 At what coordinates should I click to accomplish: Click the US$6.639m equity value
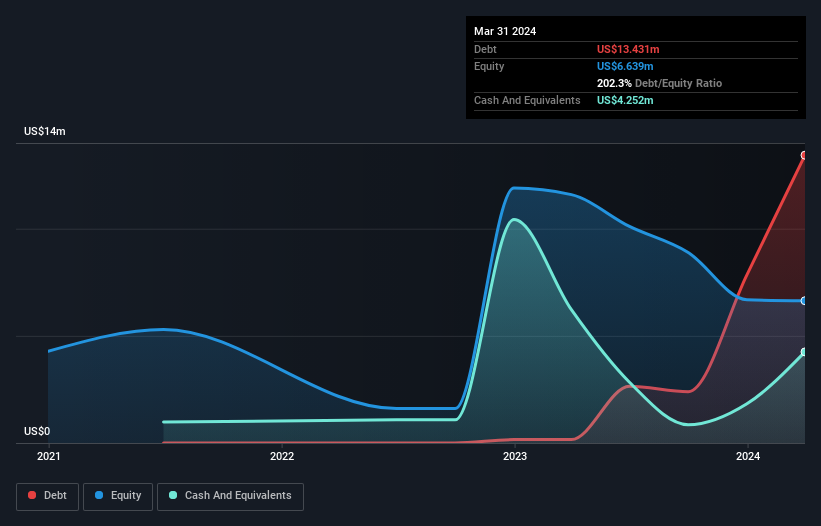tap(625, 66)
